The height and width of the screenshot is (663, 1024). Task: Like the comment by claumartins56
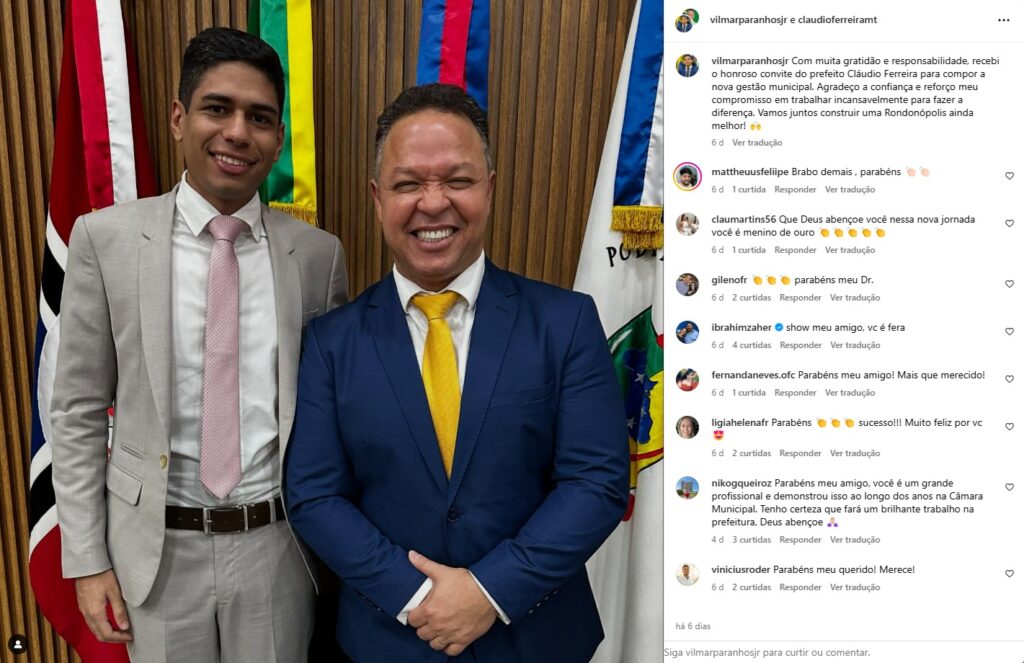point(1009,223)
